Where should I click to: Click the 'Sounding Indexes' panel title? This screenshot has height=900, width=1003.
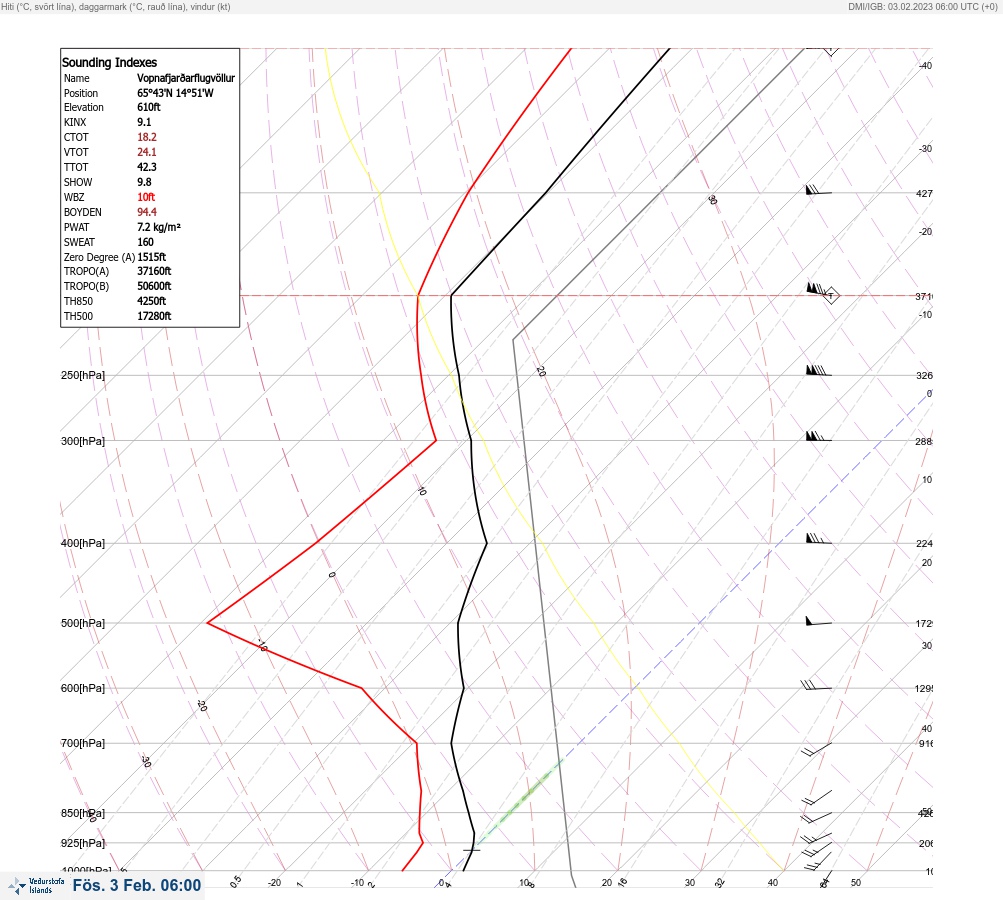click(x=109, y=63)
